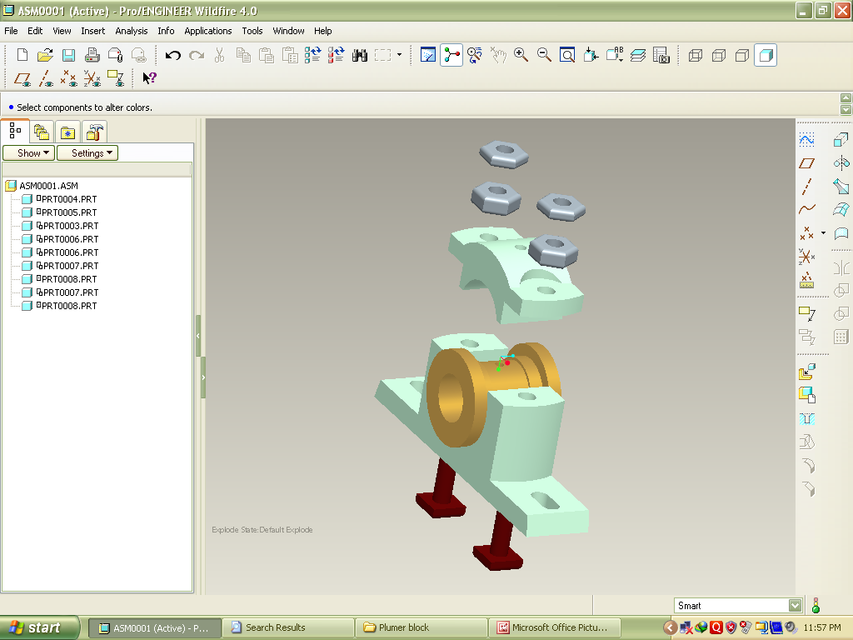Refit model to screen
853x640 pixels.
(x=567, y=55)
